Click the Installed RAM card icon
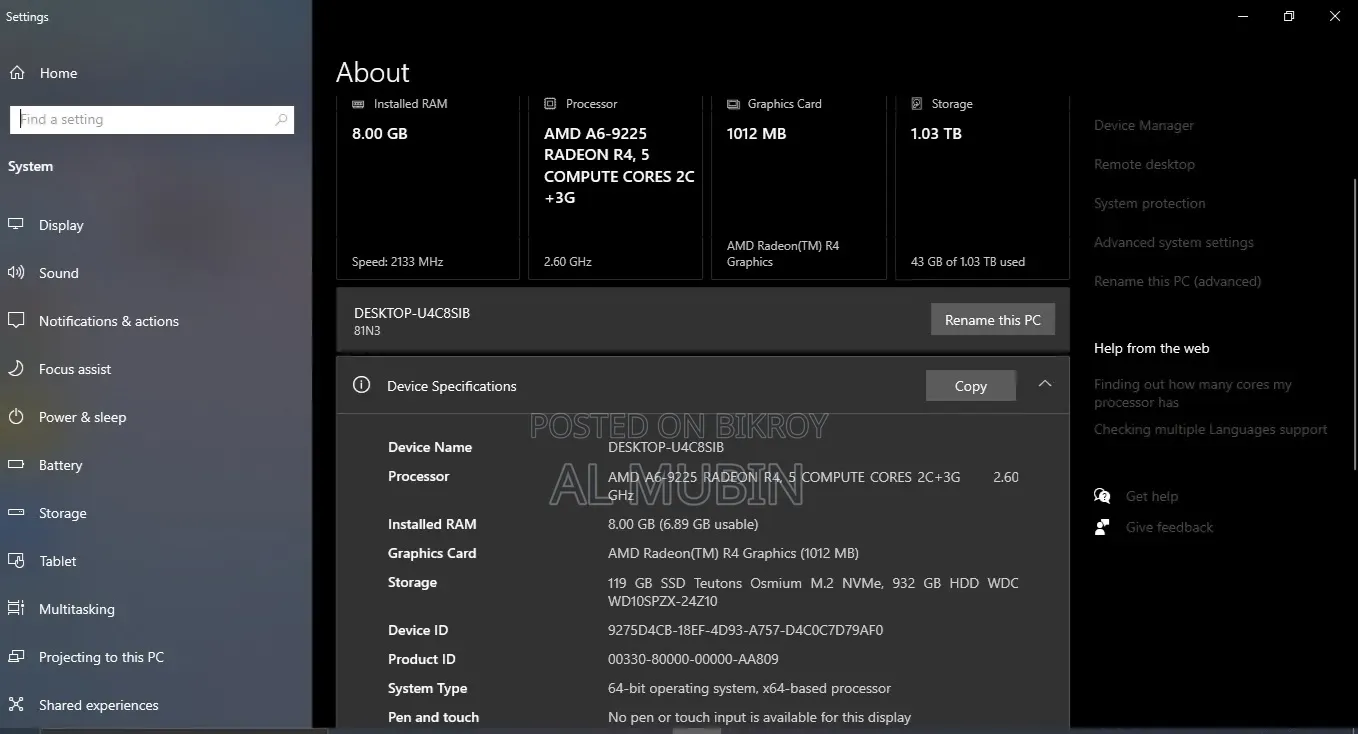The image size is (1358, 734). pos(359,104)
